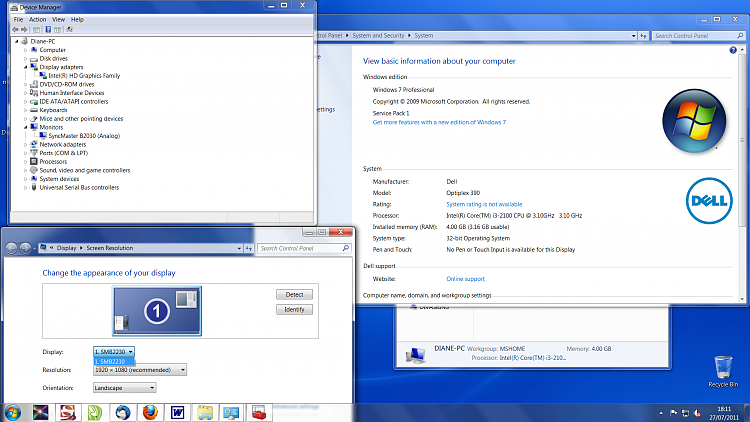Collapse the Monitors category

[25, 127]
